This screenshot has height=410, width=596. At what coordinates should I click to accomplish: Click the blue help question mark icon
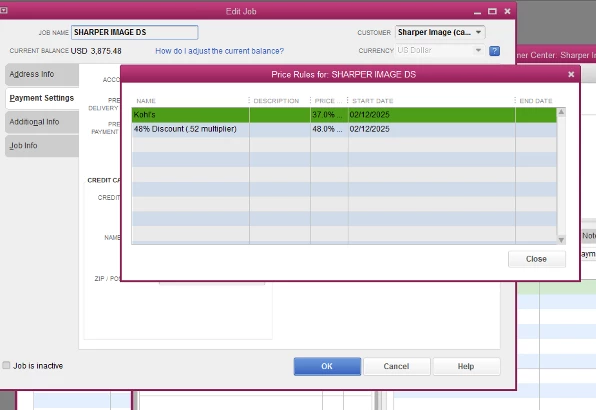click(494, 51)
